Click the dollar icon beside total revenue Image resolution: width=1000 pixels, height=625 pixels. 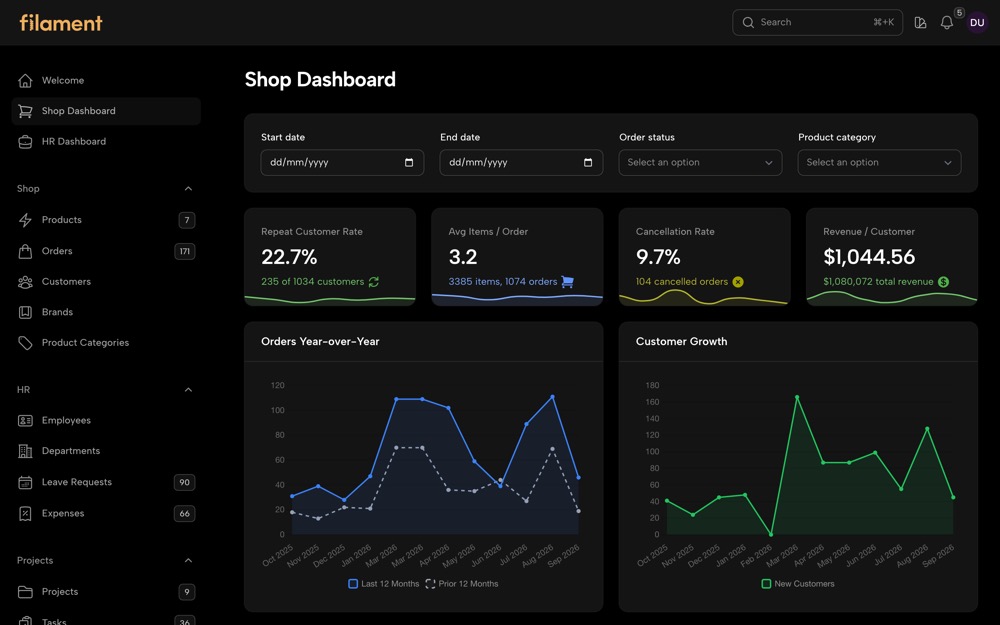[943, 282]
